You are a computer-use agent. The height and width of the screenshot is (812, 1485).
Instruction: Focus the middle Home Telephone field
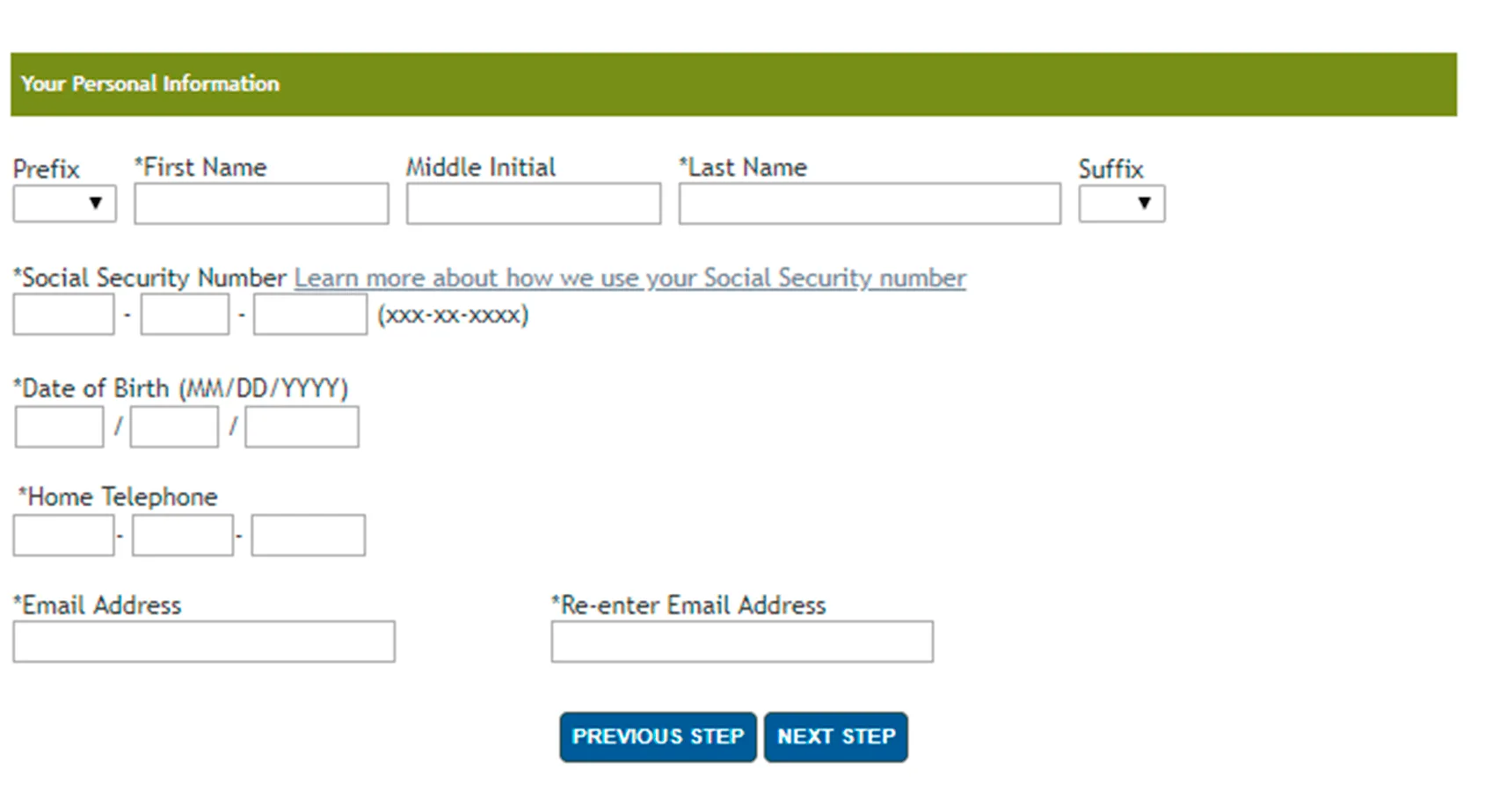(x=182, y=535)
